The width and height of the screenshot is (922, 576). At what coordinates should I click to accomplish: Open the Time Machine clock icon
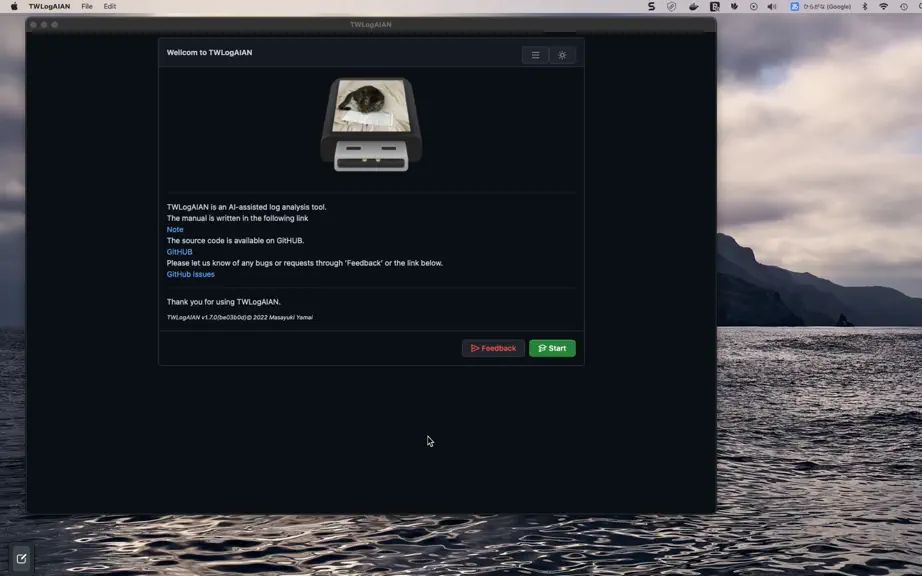pyautogui.click(x=904, y=6)
